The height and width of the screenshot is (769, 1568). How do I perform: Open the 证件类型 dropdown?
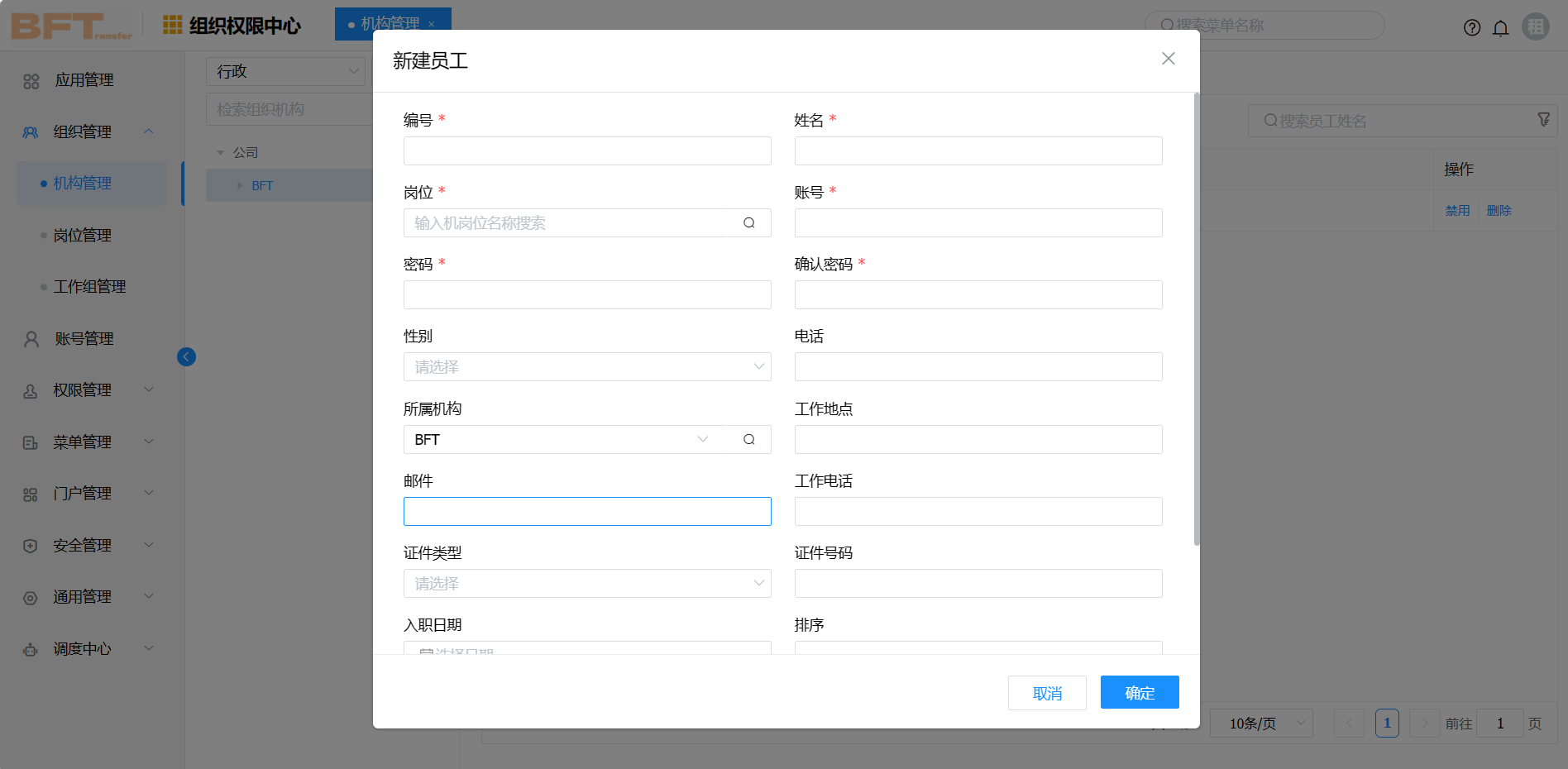[586, 584]
